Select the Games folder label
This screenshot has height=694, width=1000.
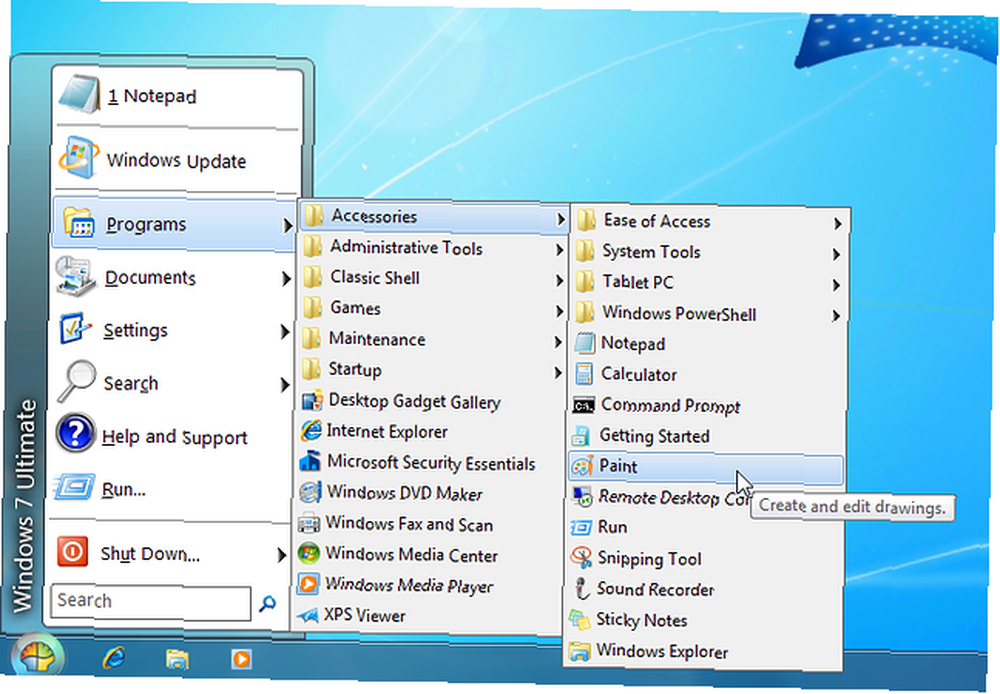(355, 309)
